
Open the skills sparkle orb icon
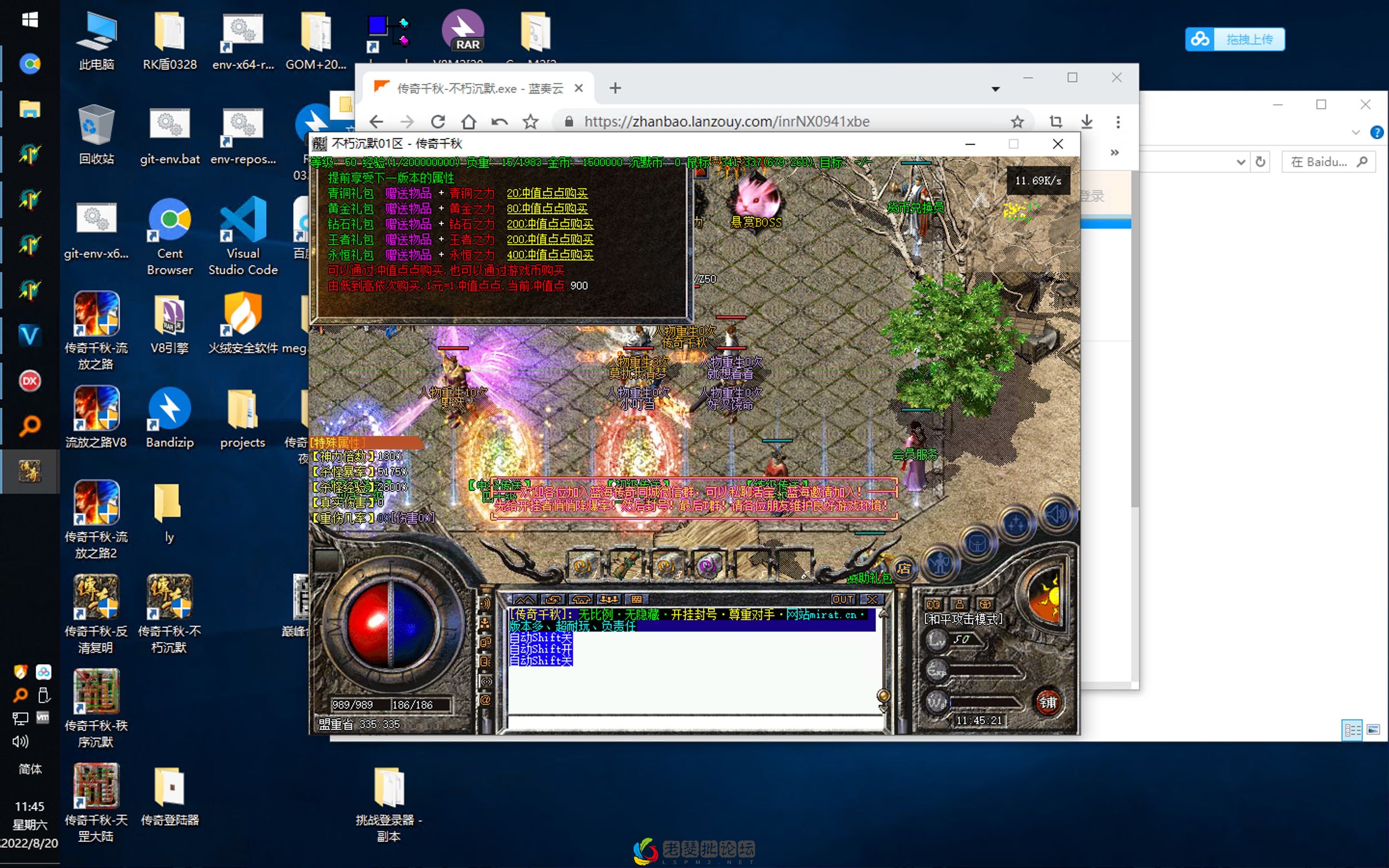pos(1016,524)
